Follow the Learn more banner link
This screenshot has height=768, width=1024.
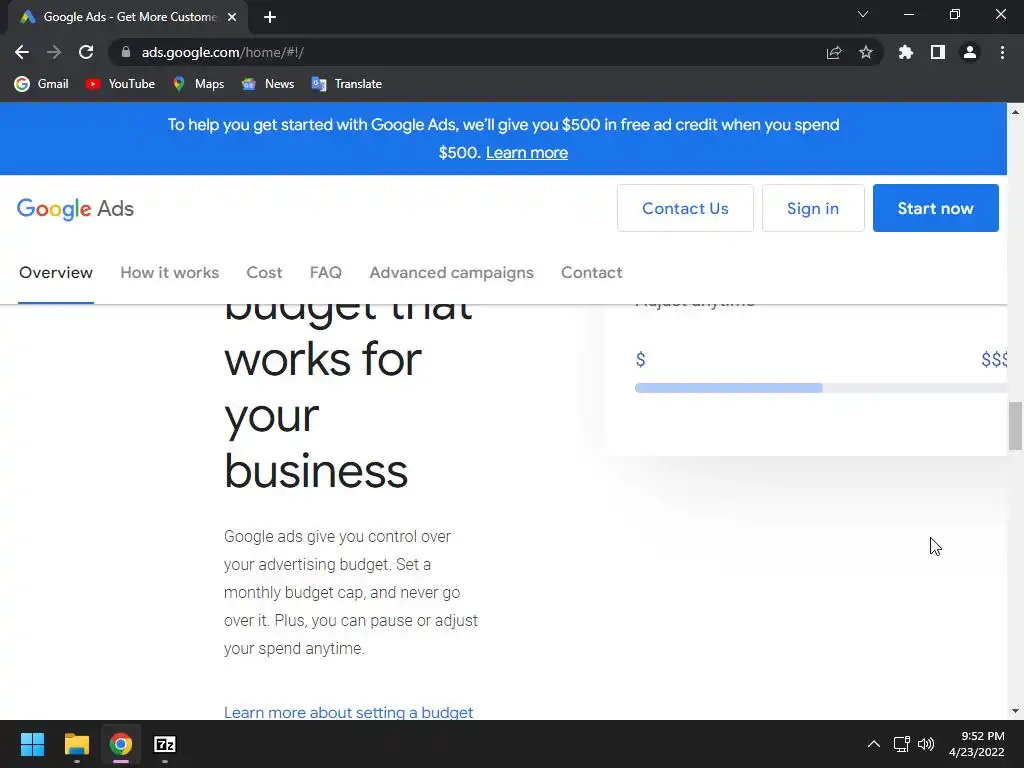527,153
